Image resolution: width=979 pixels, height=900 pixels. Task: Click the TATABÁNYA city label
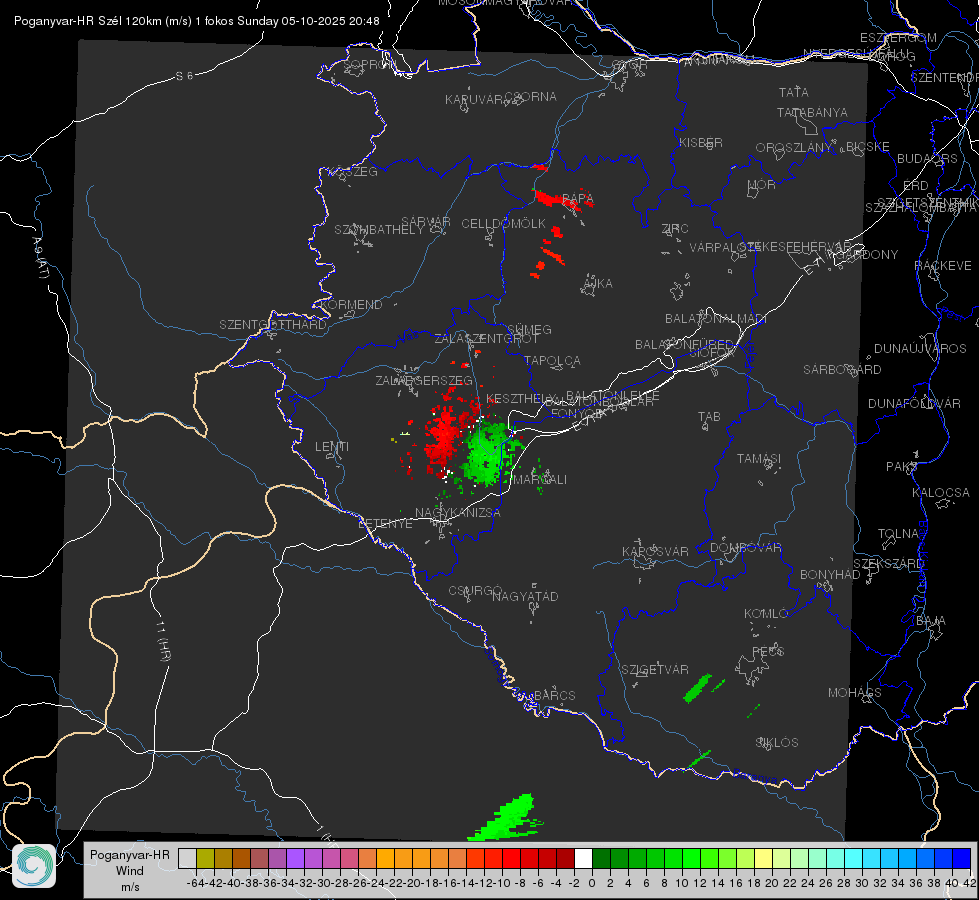click(x=812, y=112)
